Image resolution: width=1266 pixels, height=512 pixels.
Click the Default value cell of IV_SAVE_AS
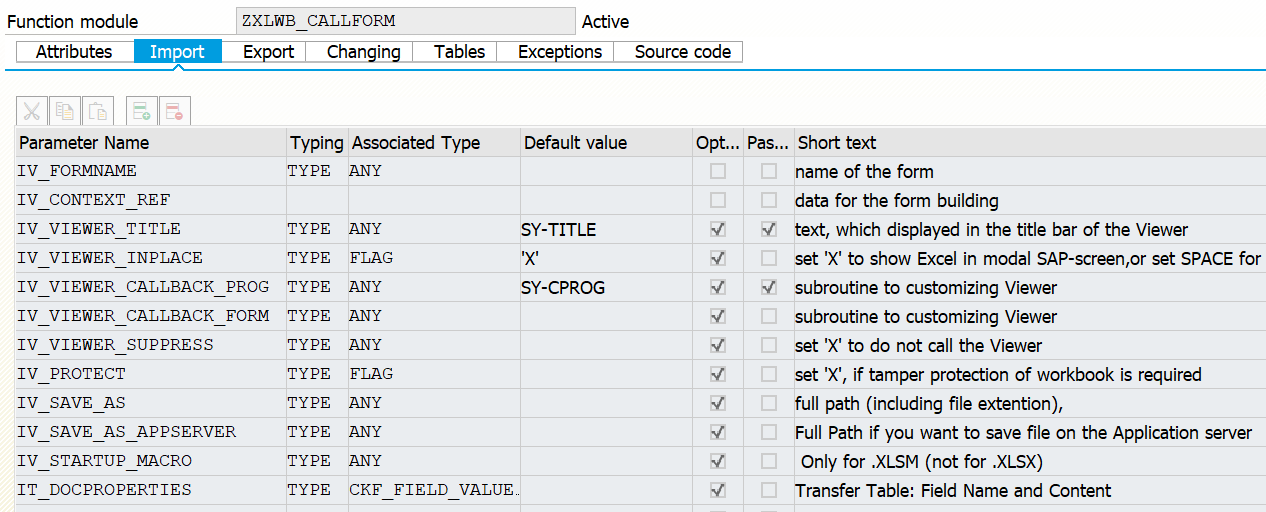pyautogui.click(x=606, y=403)
